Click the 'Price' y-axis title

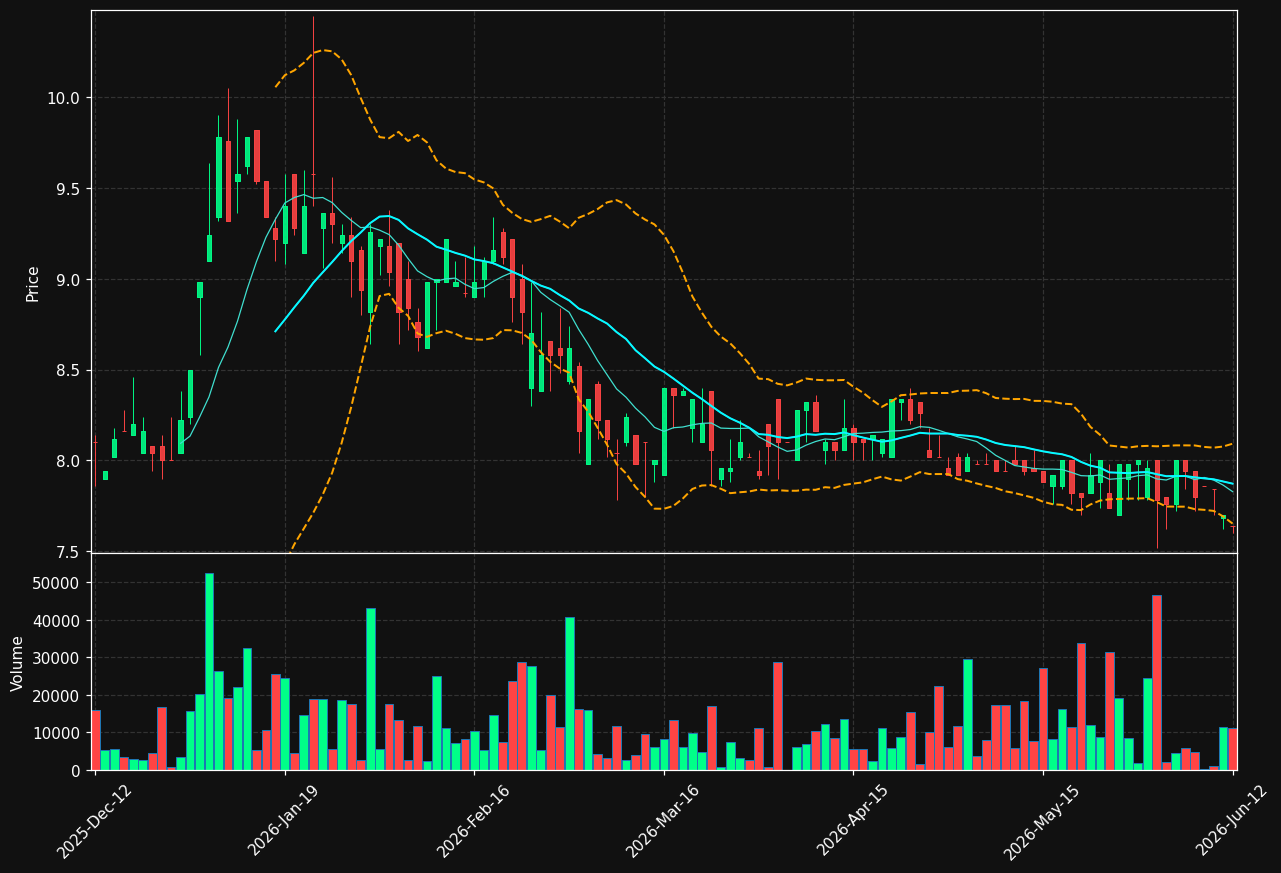pyautogui.click(x=33, y=283)
